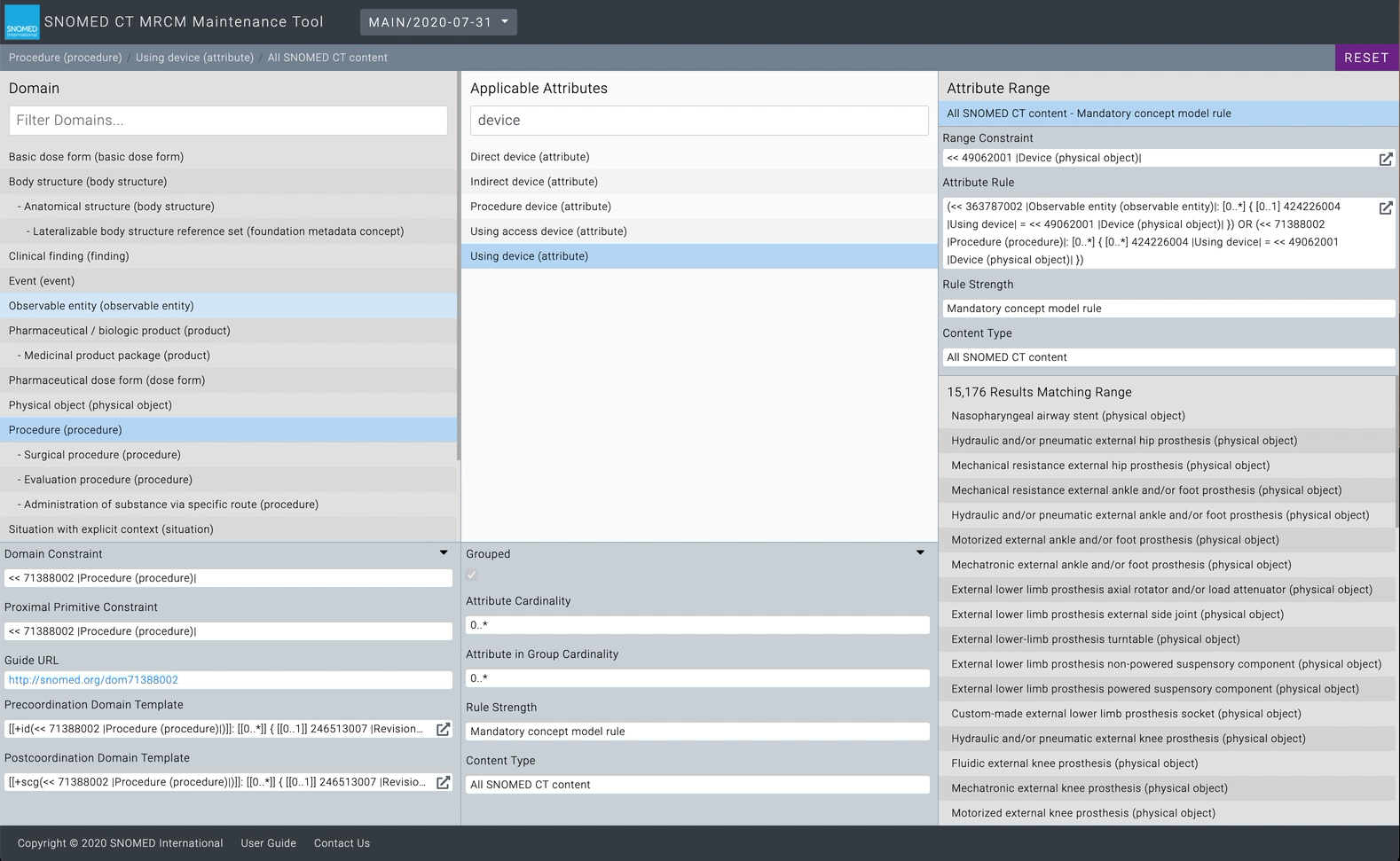Click the Attribute Cardinality field

(697, 625)
